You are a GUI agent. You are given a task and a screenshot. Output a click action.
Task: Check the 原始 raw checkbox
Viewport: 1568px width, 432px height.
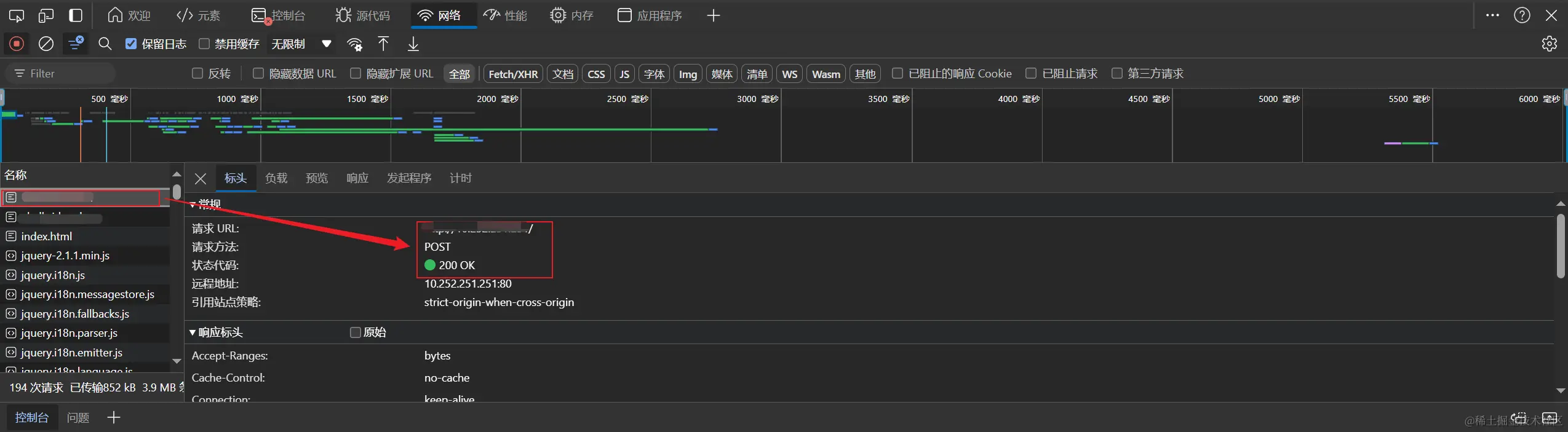tap(355, 332)
